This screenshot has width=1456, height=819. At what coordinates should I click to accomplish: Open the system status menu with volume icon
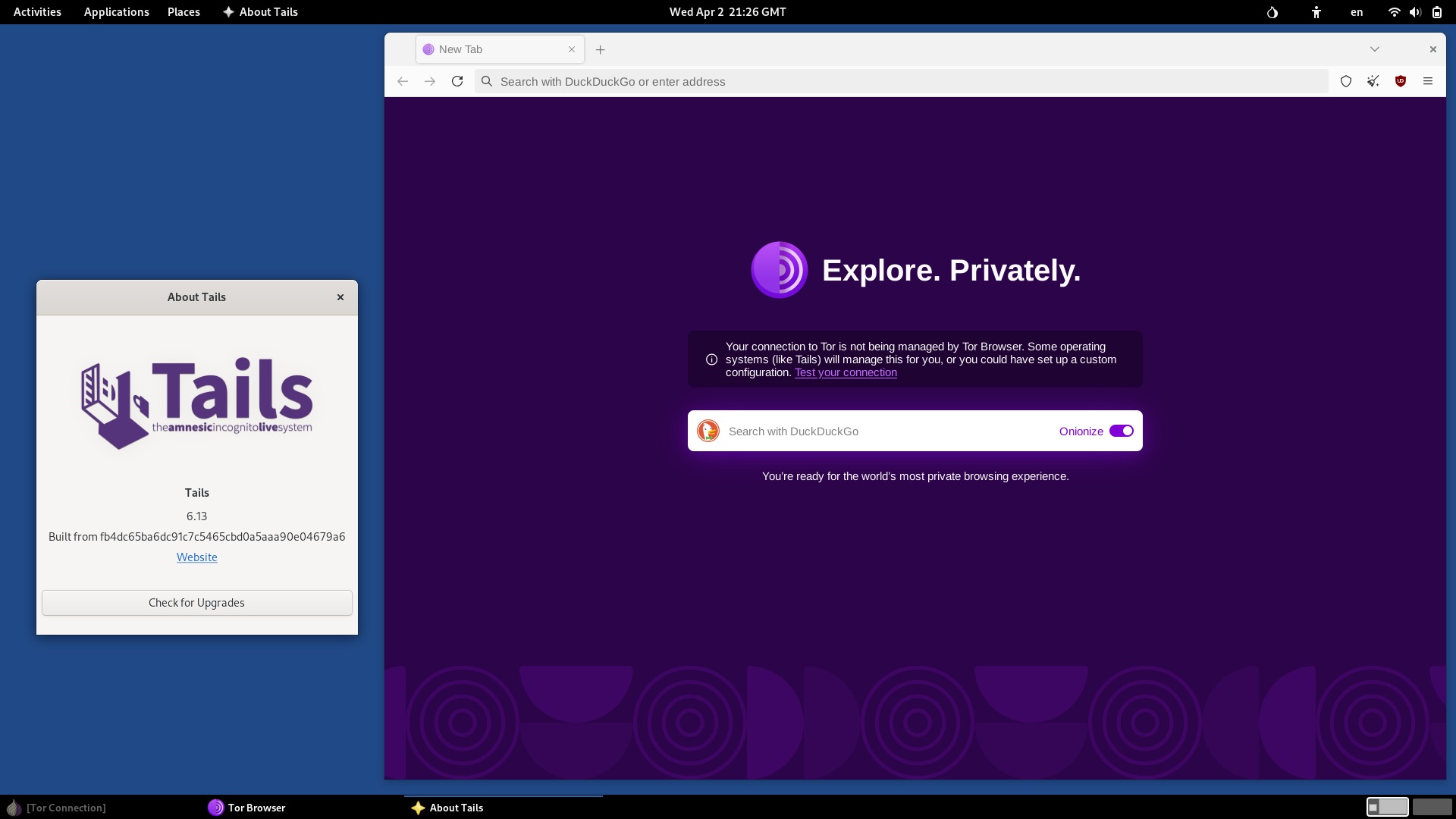tap(1415, 12)
